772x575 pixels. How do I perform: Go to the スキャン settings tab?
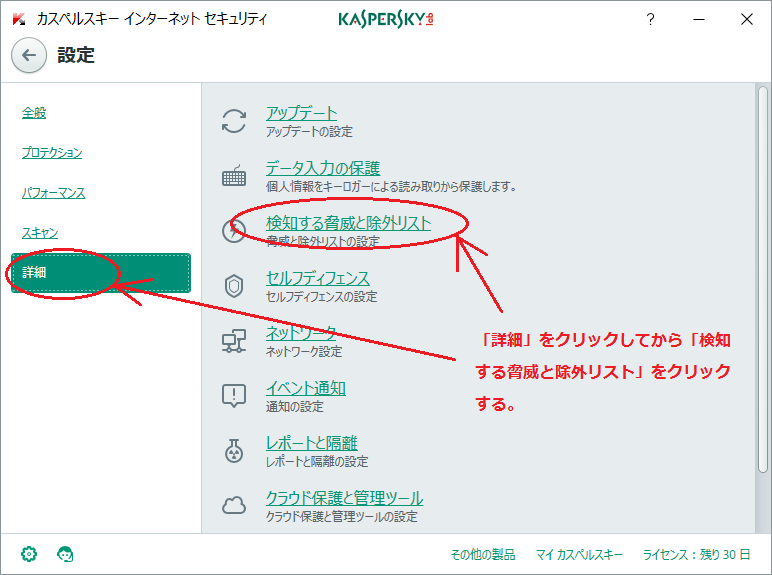point(41,233)
